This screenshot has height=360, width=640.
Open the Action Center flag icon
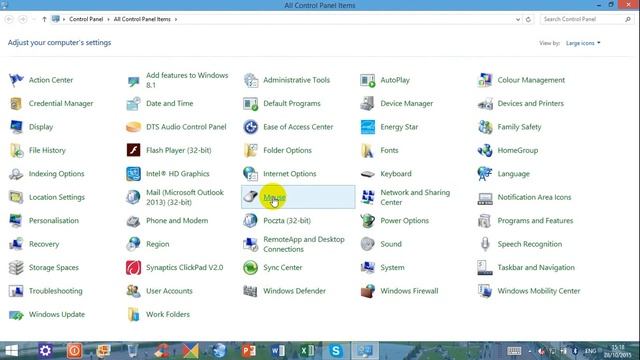click(x=16, y=80)
